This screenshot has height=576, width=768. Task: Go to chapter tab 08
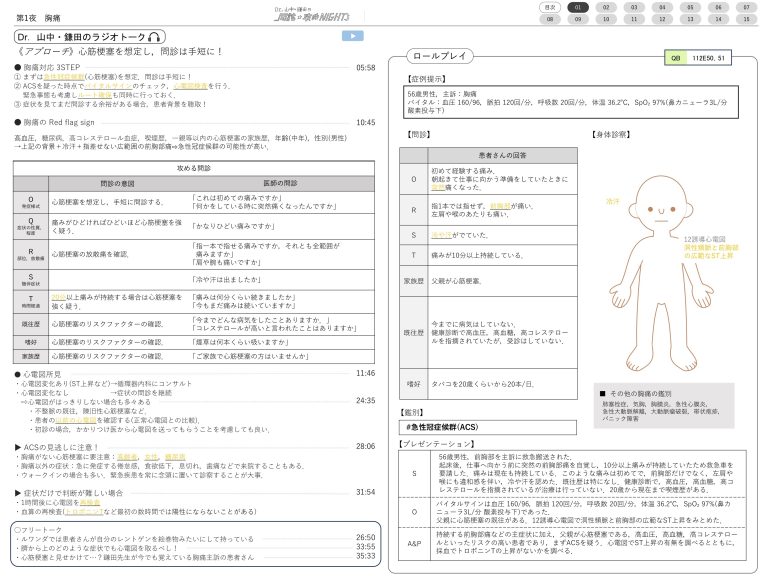pos(550,19)
